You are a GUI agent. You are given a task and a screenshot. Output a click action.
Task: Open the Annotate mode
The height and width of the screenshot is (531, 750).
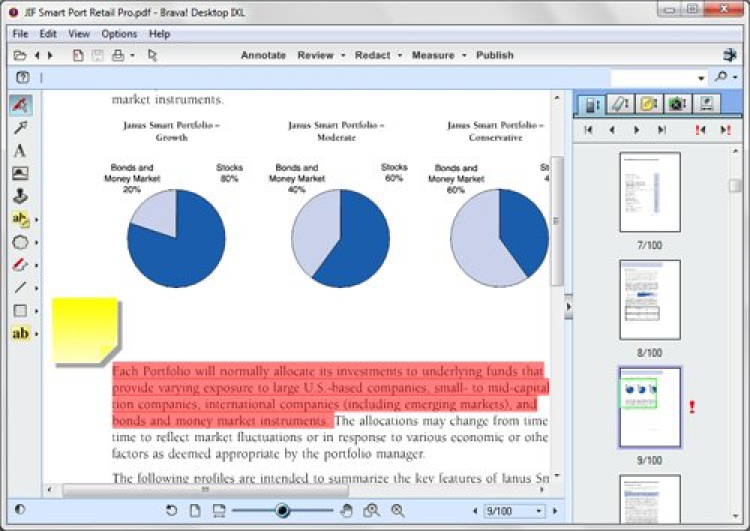(x=263, y=55)
